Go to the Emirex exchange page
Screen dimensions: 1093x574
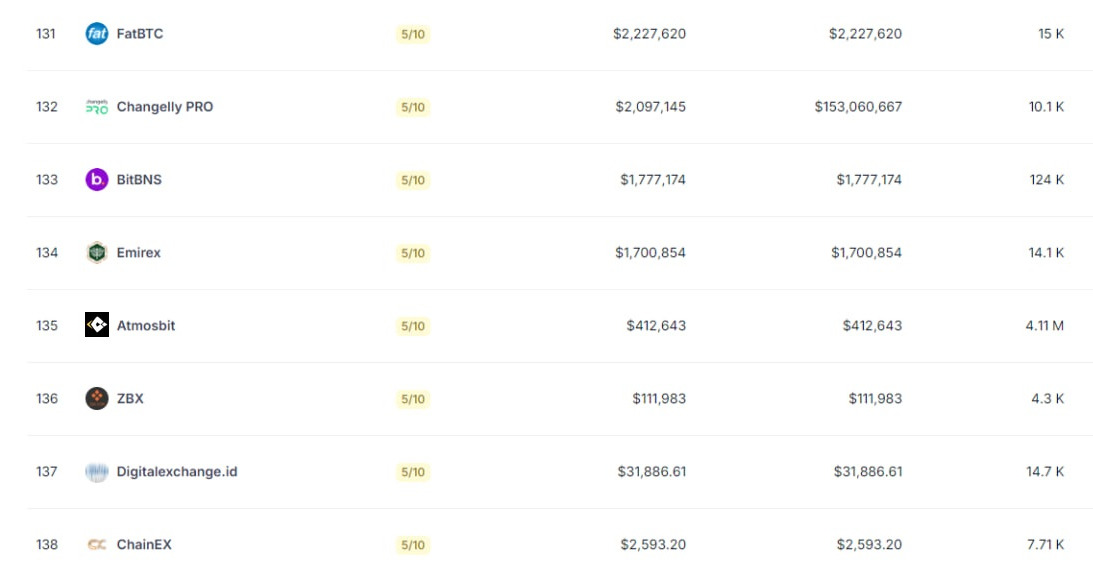click(x=138, y=252)
